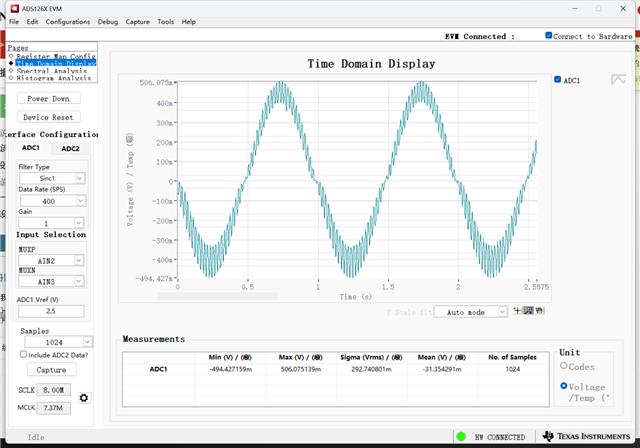
Task: Select Codes unit radio button
Action: pos(564,366)
